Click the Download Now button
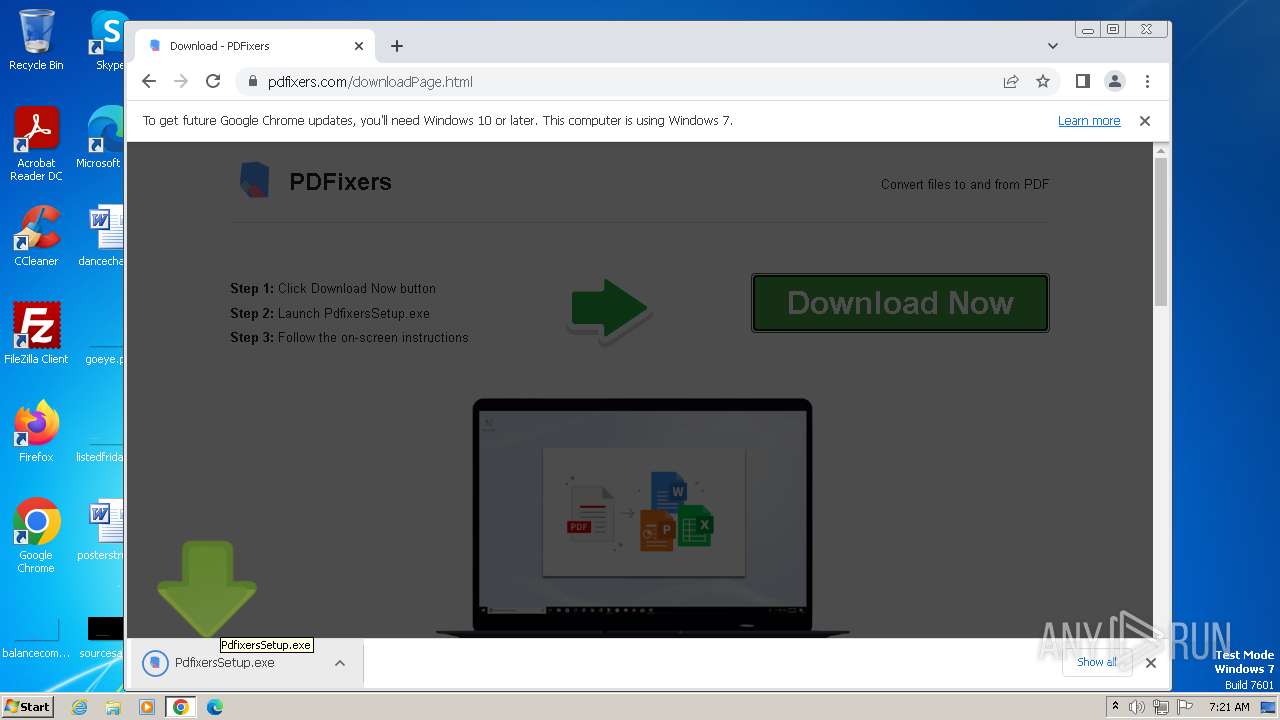Viewport: 1280px width, 720px height. pyautogui.click(x=900, y=303)
